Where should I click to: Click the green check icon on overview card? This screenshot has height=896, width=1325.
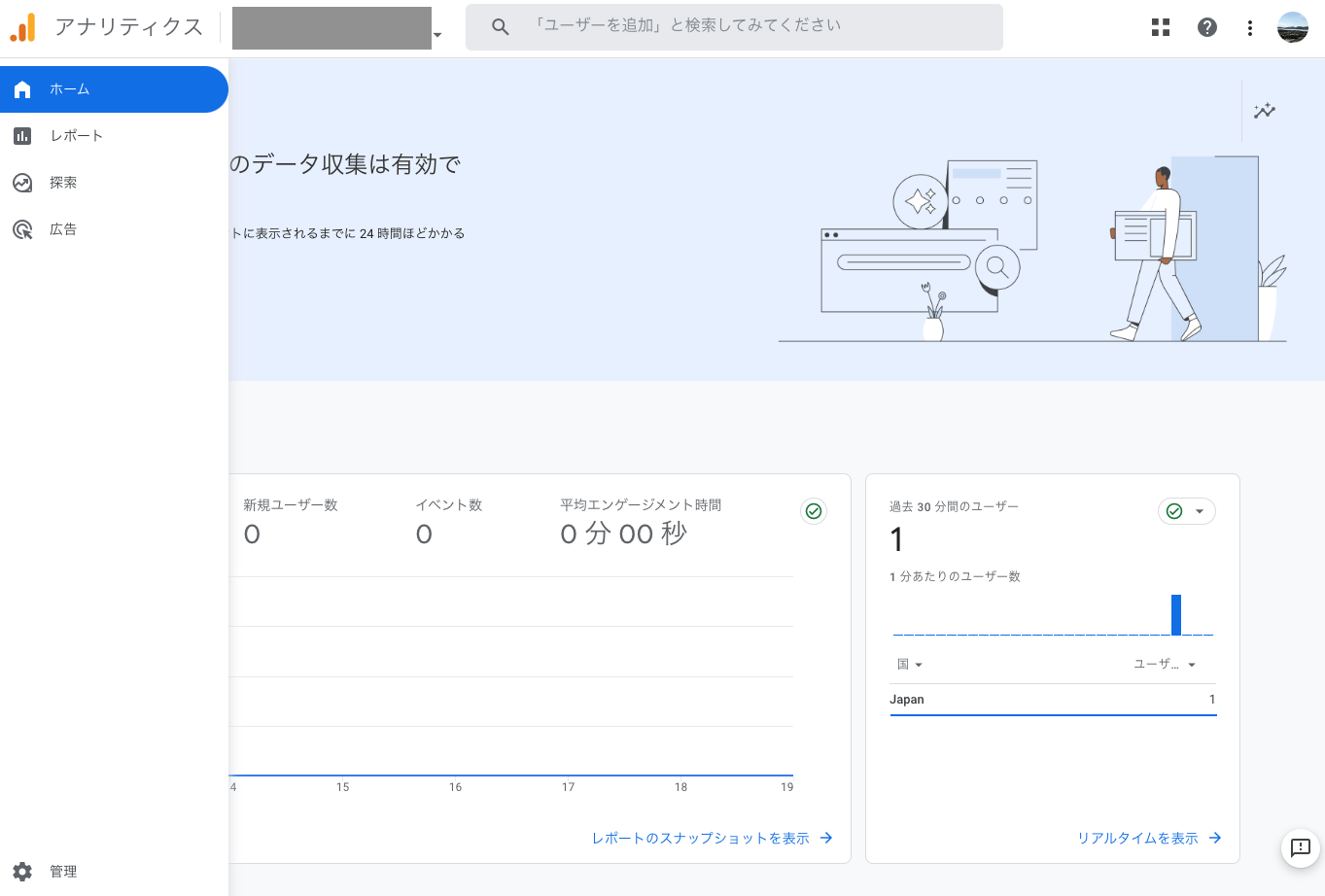coord(814,511)
